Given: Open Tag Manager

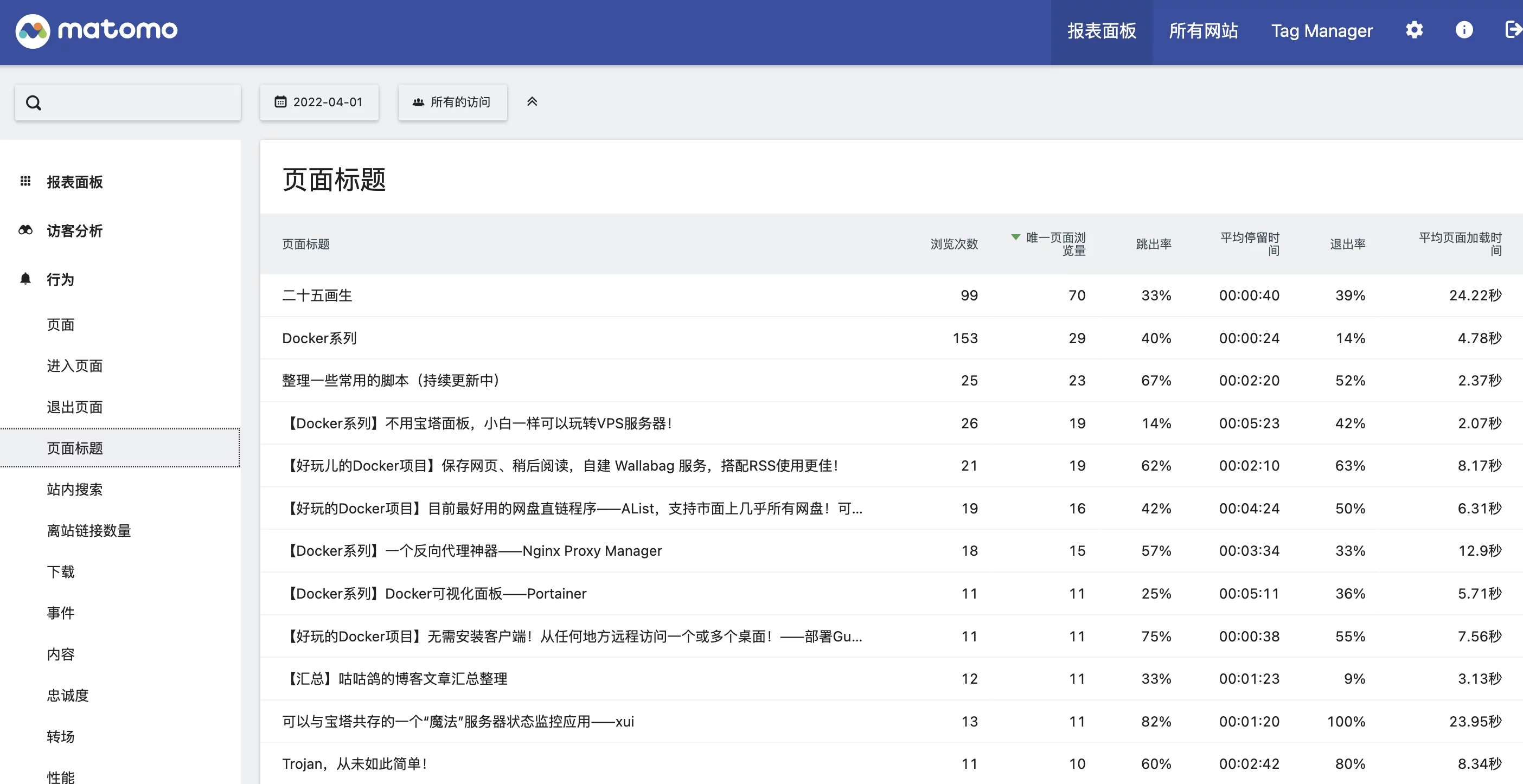Looking at the screenshot, I should [1322, 30].
